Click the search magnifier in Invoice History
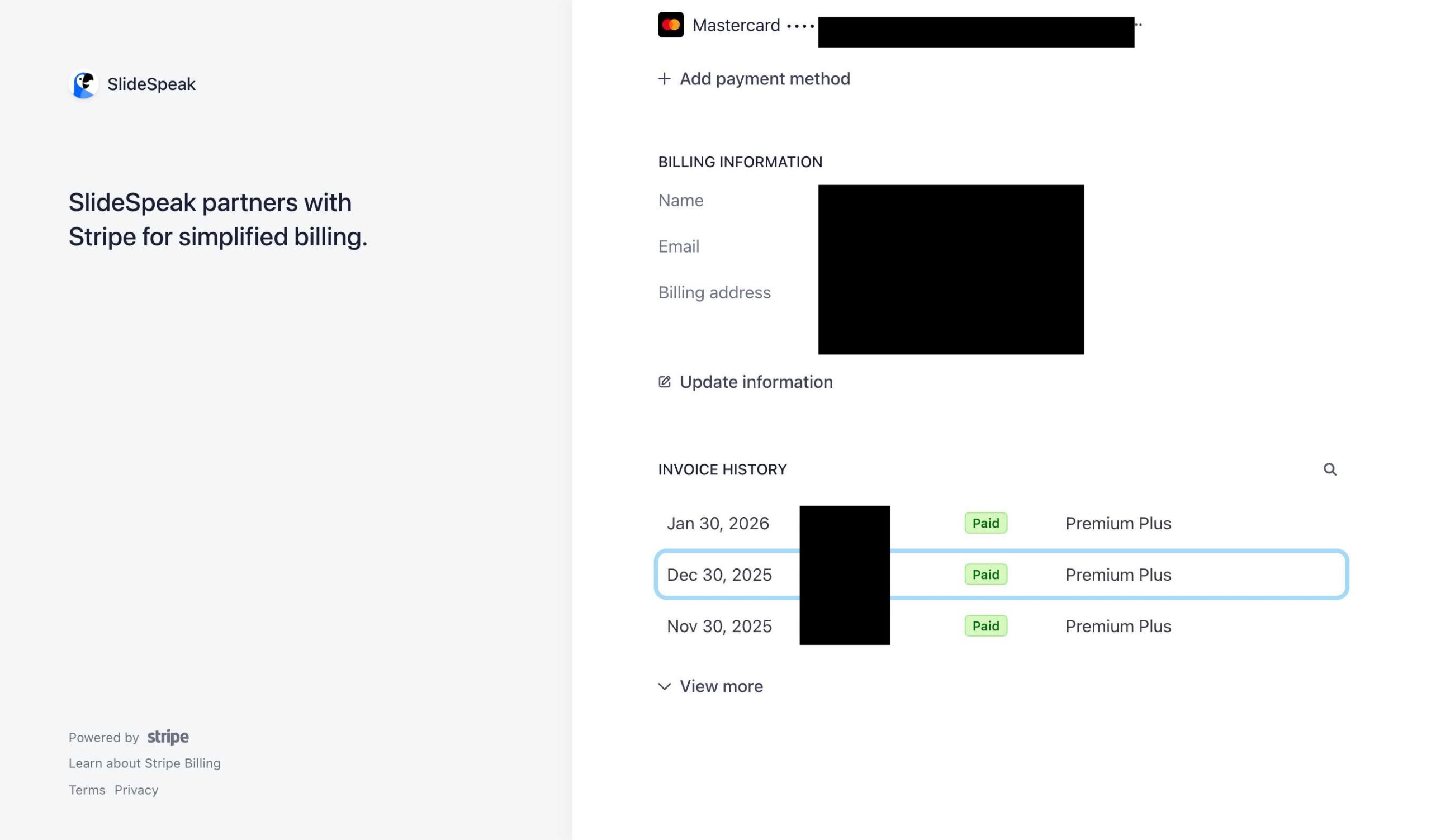The image size is (1431, 840). [x=1331, y=469]
